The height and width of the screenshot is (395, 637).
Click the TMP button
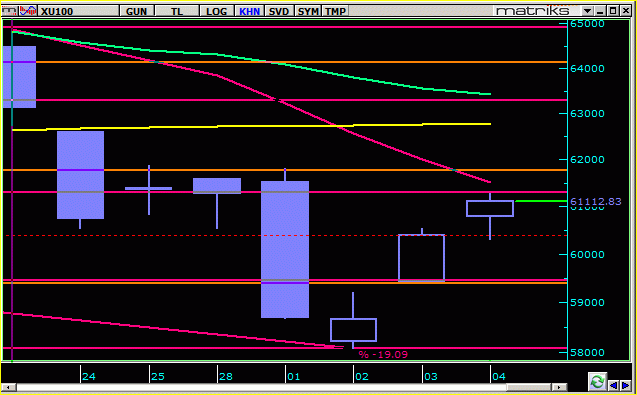[336, 11]
